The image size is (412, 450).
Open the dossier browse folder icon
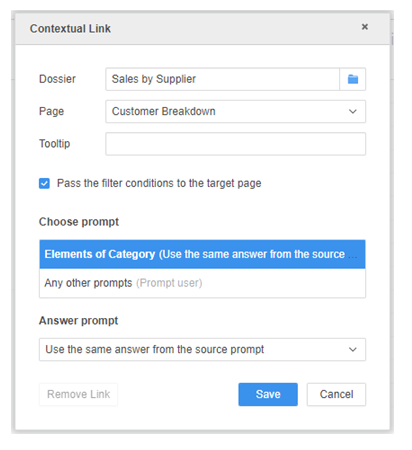click(353, 79)
